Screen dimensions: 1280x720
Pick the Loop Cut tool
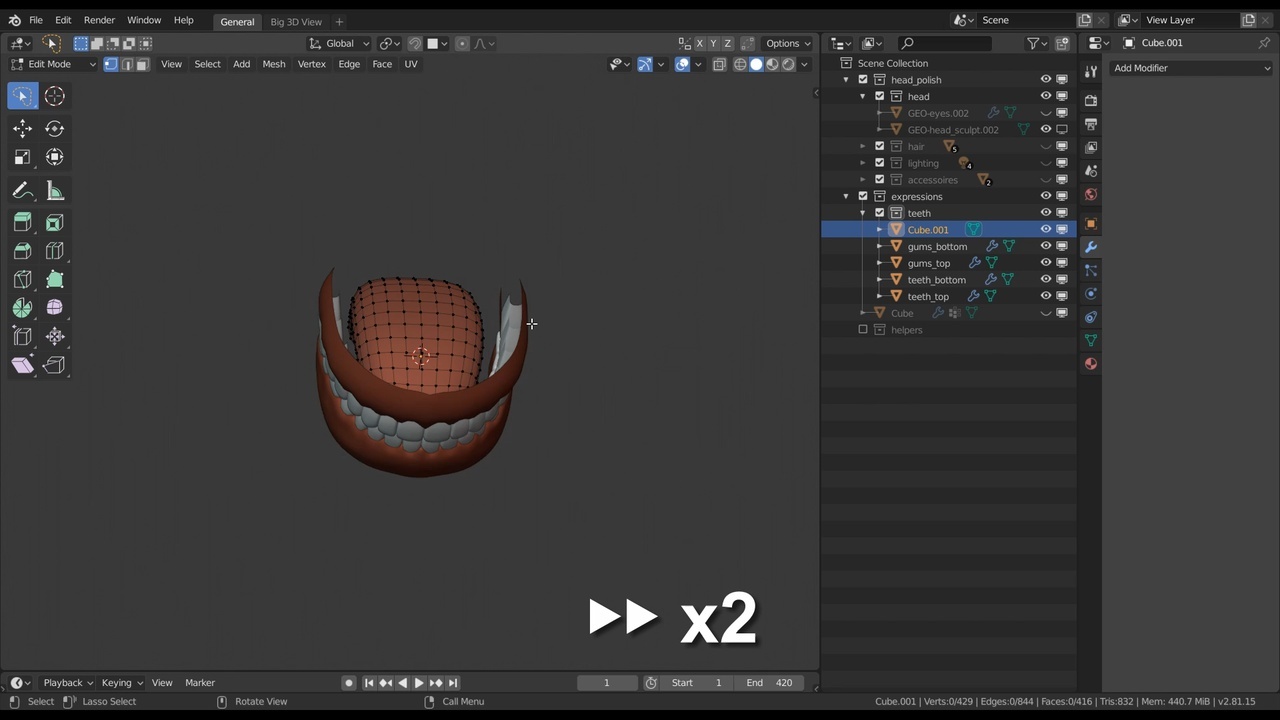pyautogui.click(x=54, y=250)
